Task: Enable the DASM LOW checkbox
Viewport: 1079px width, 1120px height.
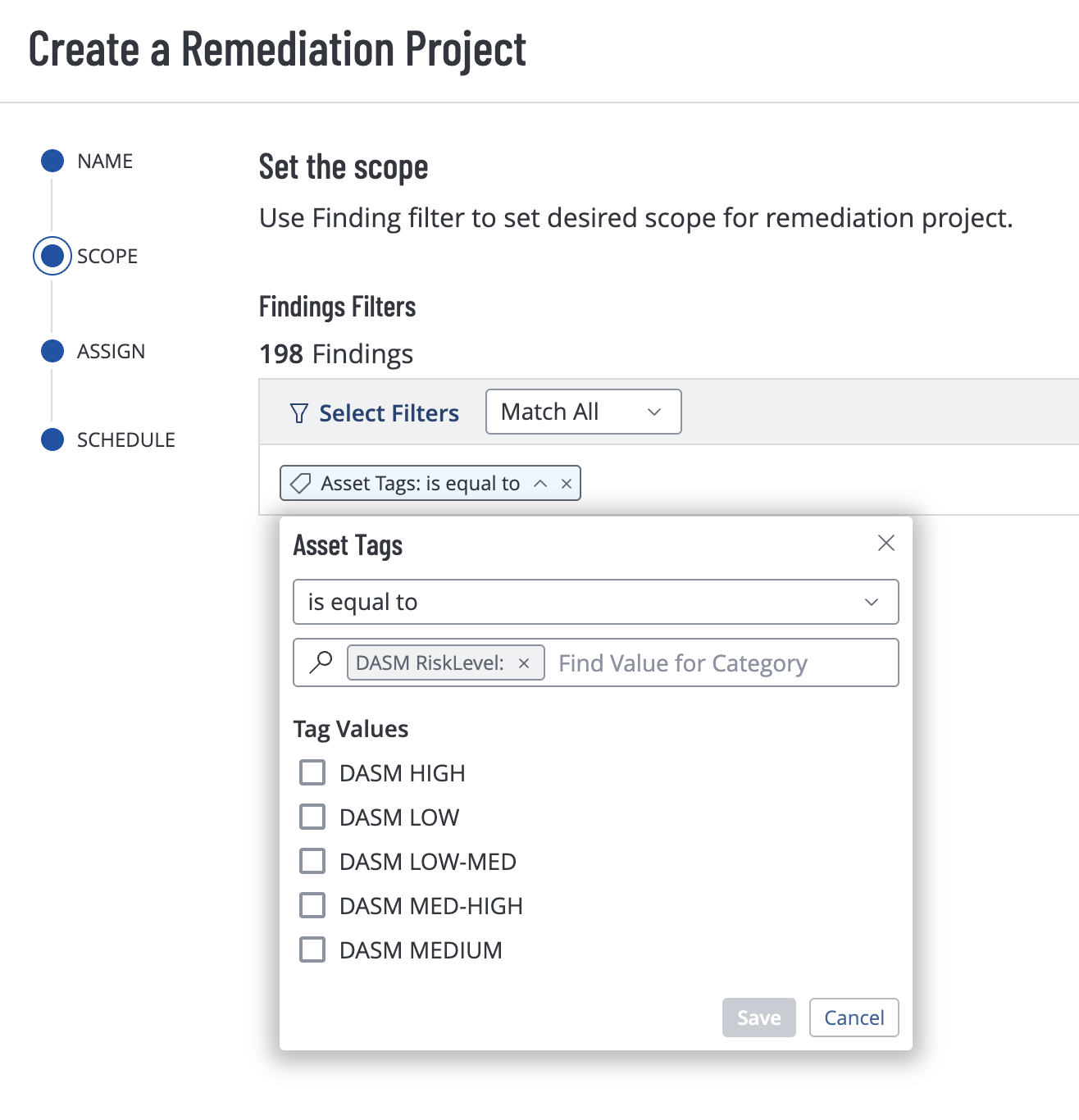Action: [x=312, y=817]
